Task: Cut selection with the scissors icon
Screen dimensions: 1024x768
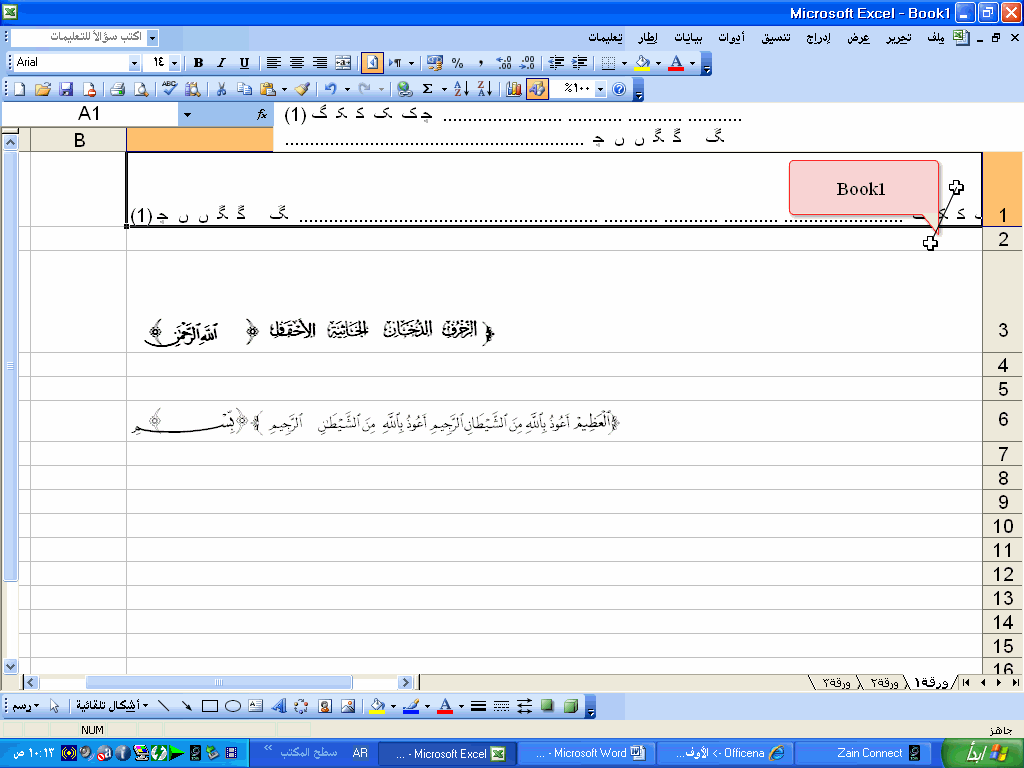Action: tap(221, 89)
